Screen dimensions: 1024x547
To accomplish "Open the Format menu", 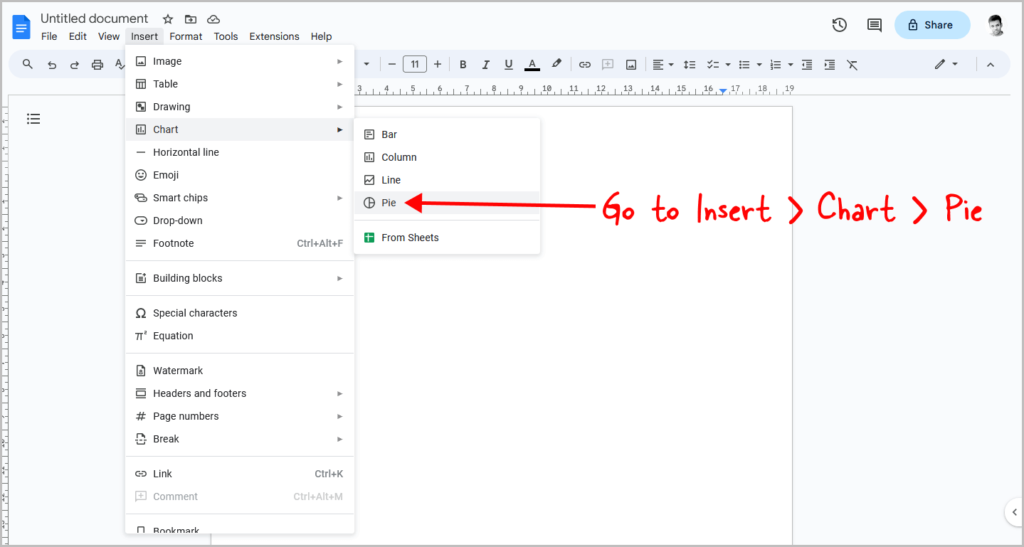I will 185,37.
